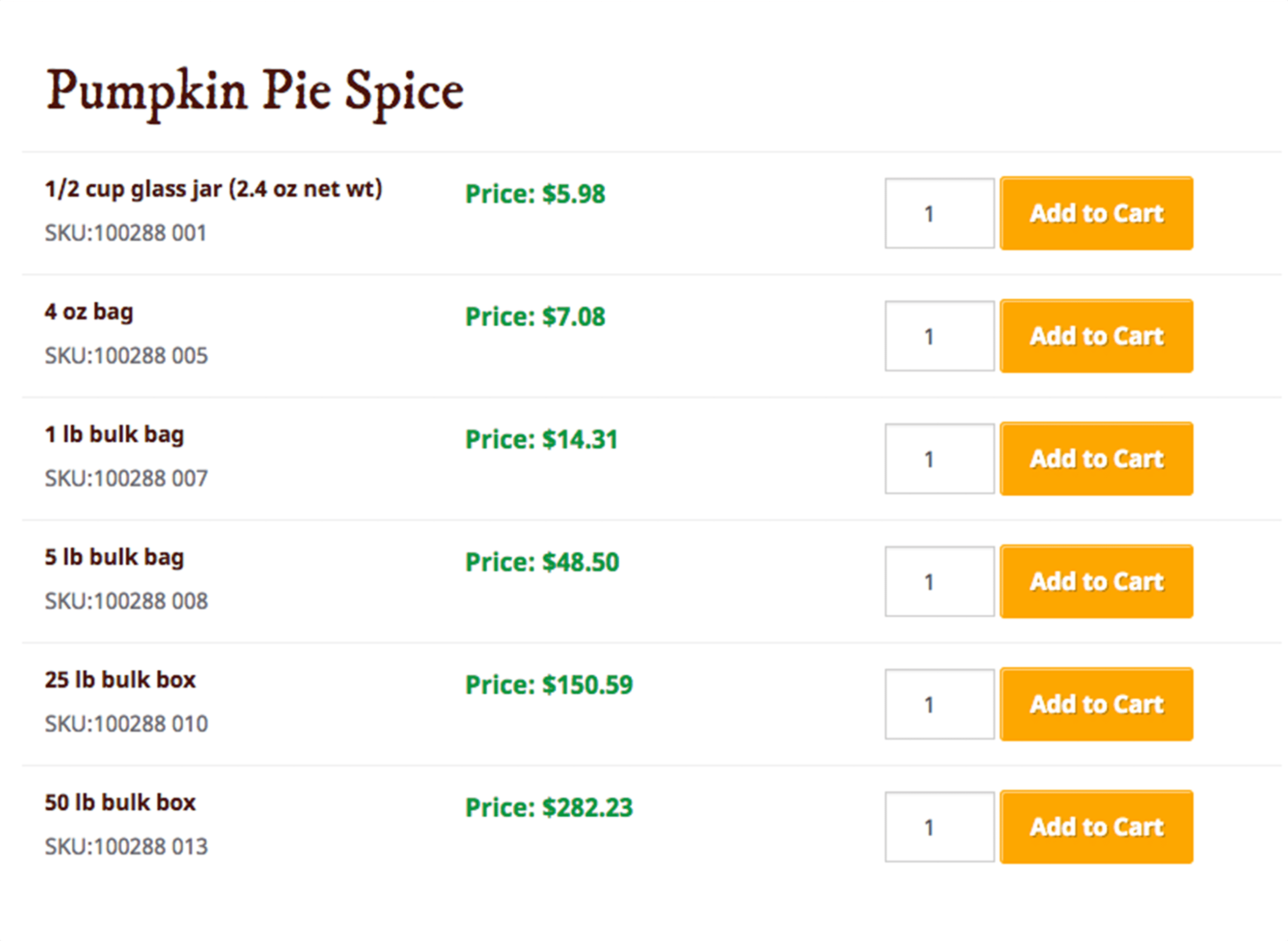The image size is (1288, 941).
Task: Select quantity input for 1 lb bulk bag
Action: 939,459
